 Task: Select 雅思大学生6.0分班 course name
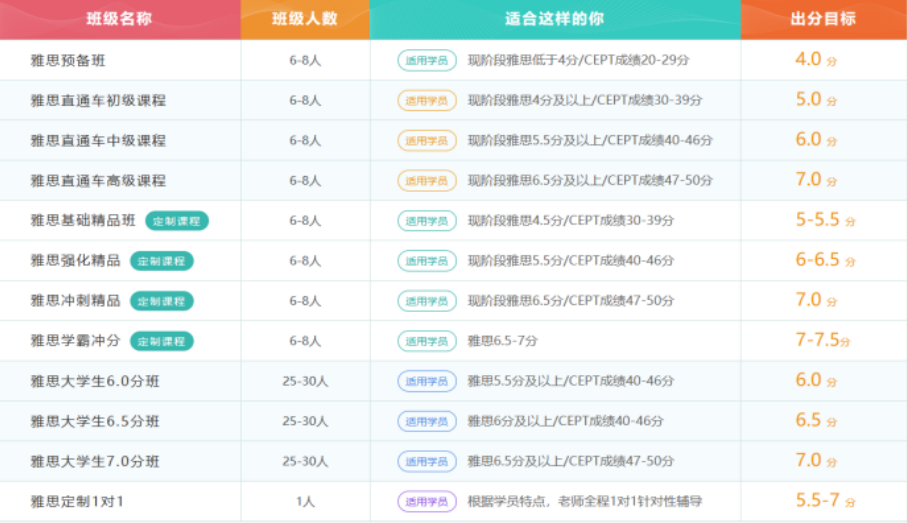95,381
